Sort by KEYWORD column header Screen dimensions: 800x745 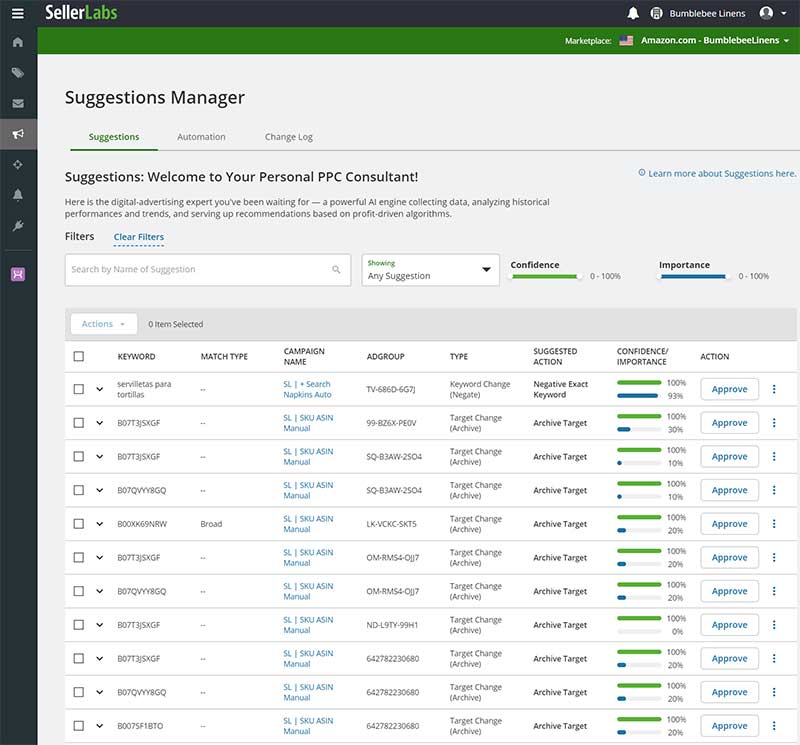pos(136,357)
